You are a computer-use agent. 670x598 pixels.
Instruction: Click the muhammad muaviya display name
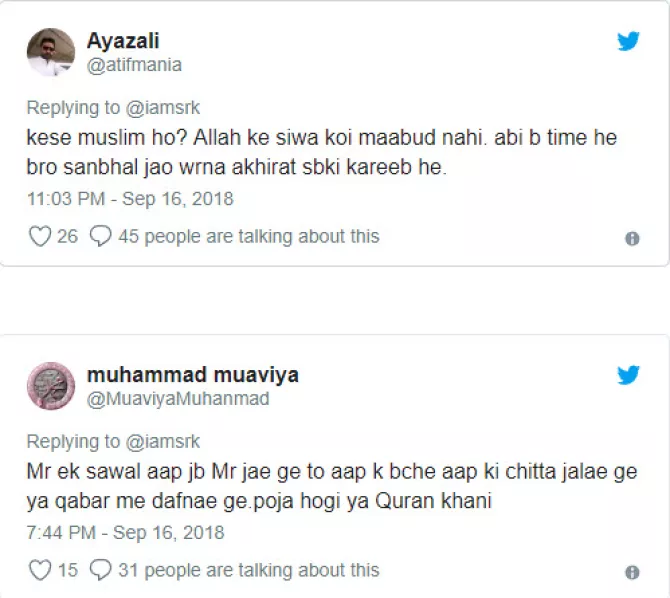point(193,375)
